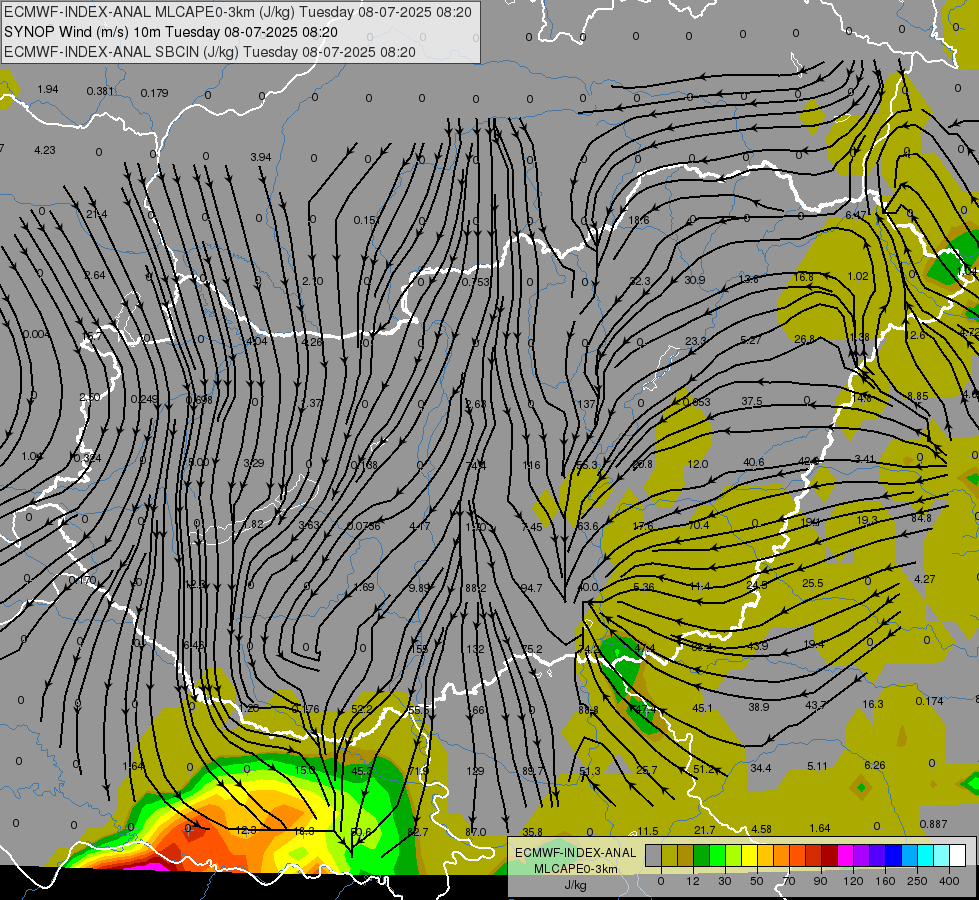
Task: Click the J/kg unit label in legend
Action: click(x=576, y=885)
